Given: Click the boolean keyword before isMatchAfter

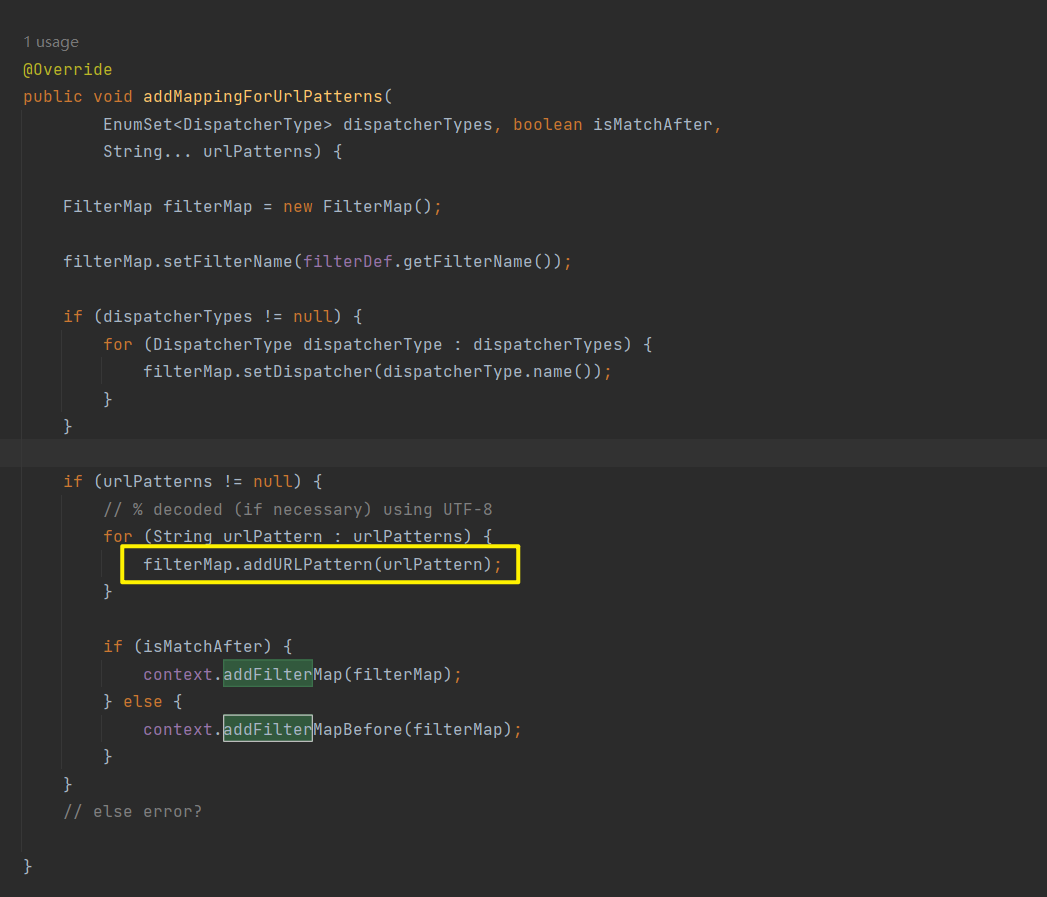Looking at the screenshot, I should [x=547, y=125].
